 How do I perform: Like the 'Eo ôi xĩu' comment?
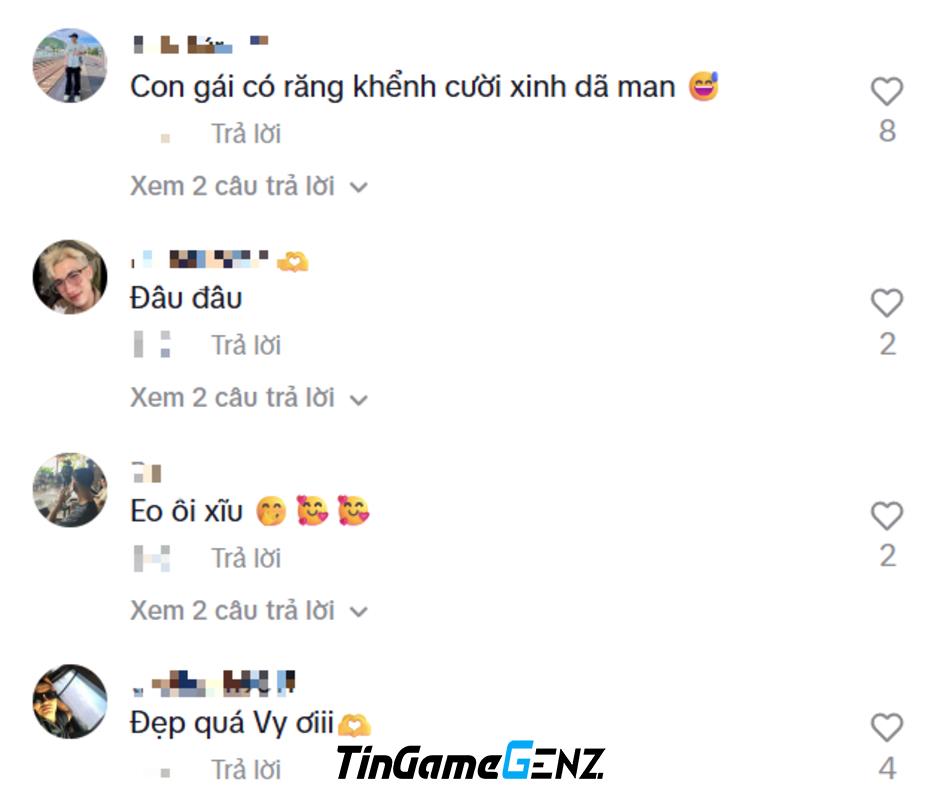click(x=887, y=516)
